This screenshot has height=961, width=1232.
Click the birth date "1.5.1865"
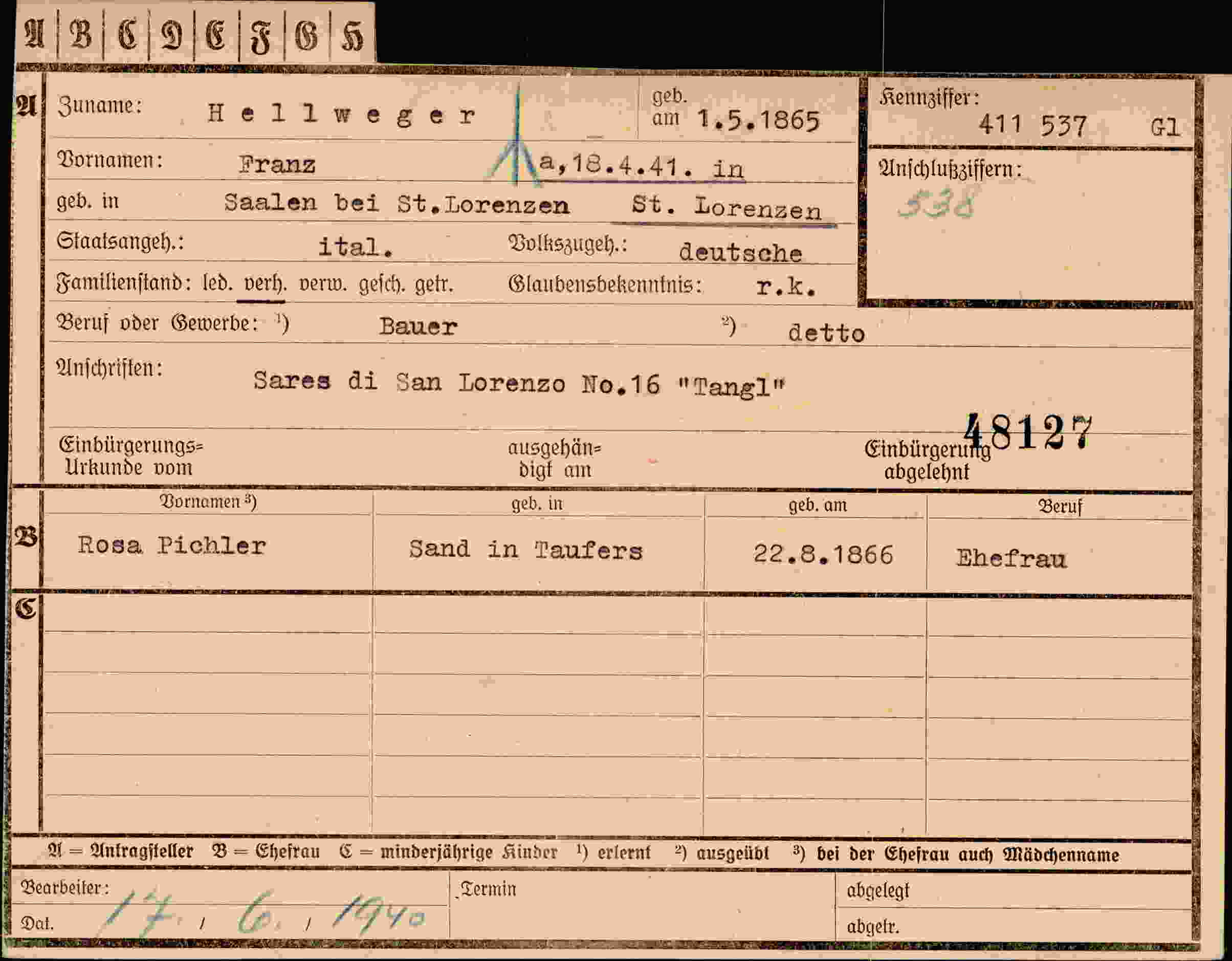(758, 120)
